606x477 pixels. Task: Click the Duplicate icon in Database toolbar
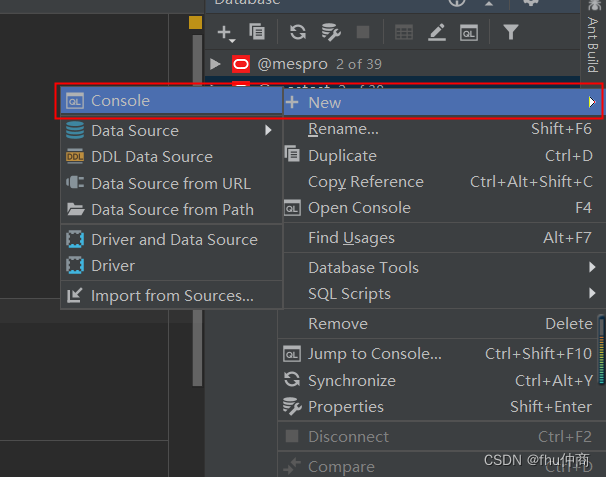tap(257, 32)
